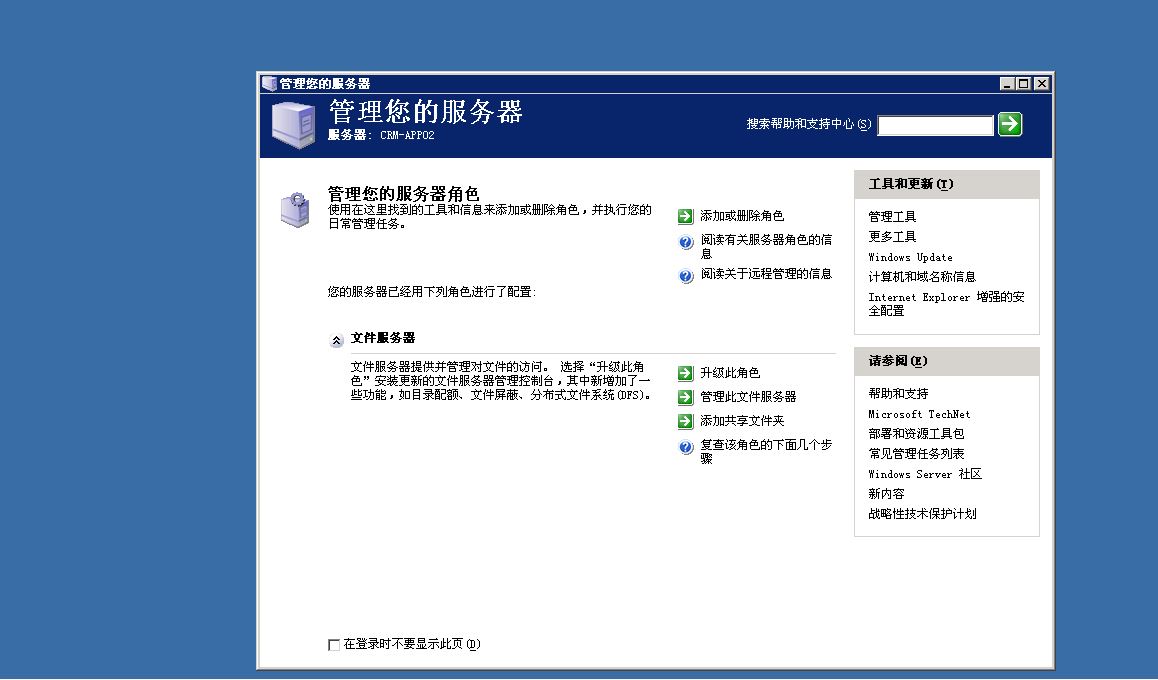The height and width of the screenshot is (680, 1158).
Task: Choose 添加共享文件夹 link
Action: (x=742, y=421)
